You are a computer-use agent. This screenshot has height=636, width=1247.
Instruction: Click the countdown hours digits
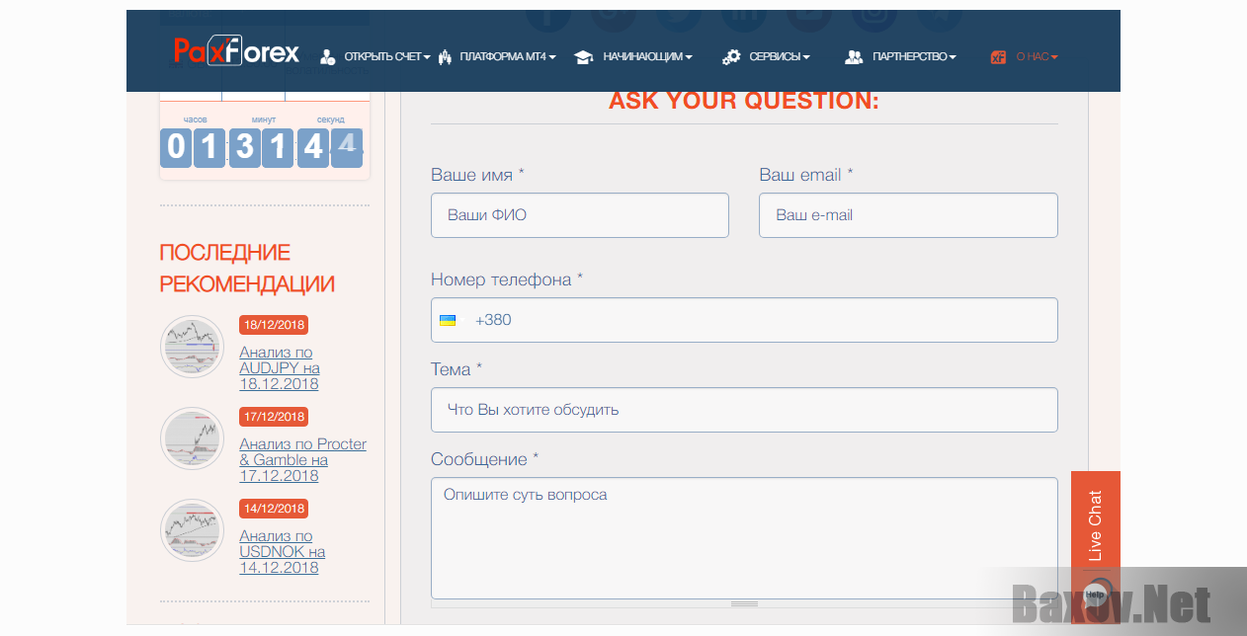pyautogui.click(x=192, y=147)
